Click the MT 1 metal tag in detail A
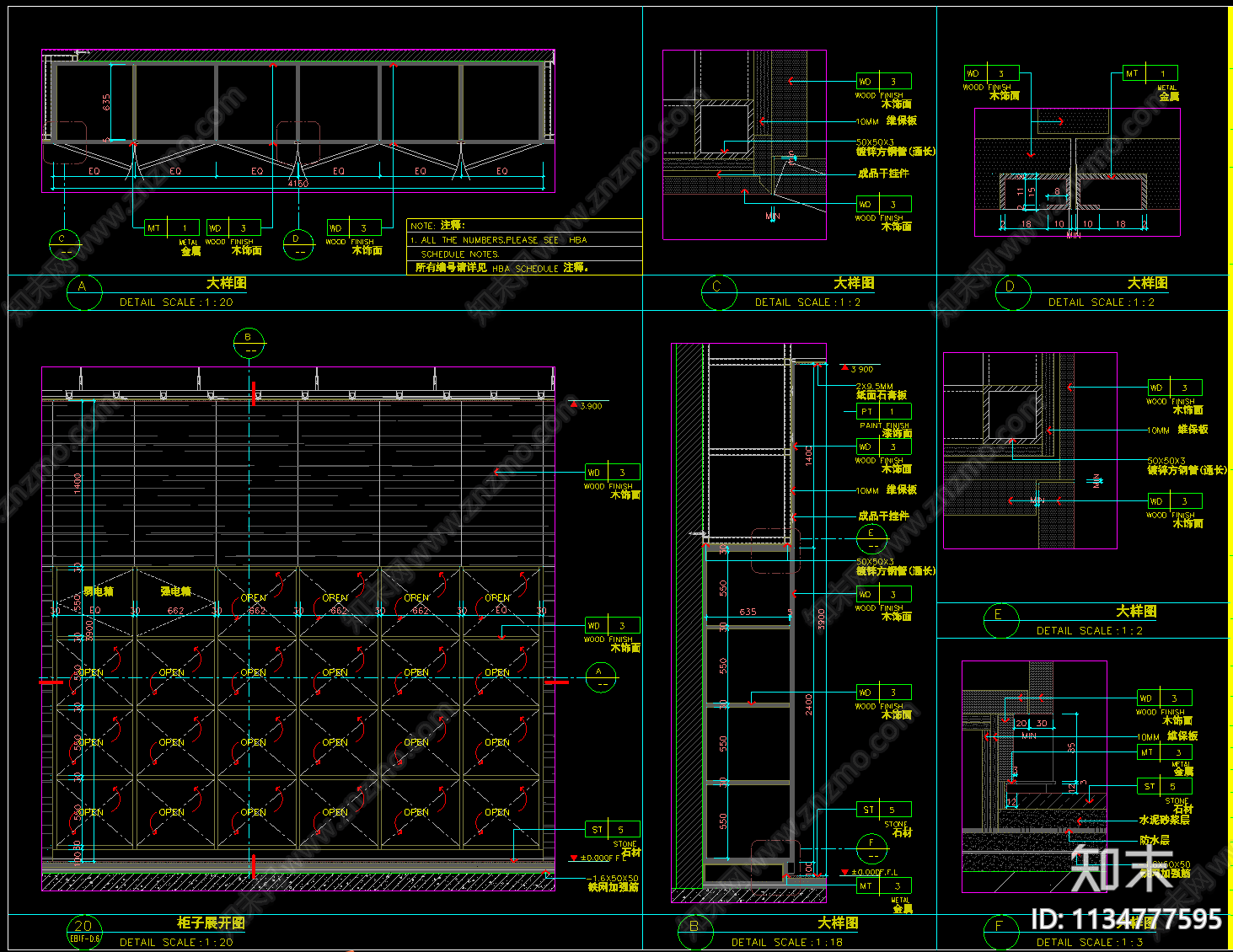1233x952 pixels. click(172, 227)
